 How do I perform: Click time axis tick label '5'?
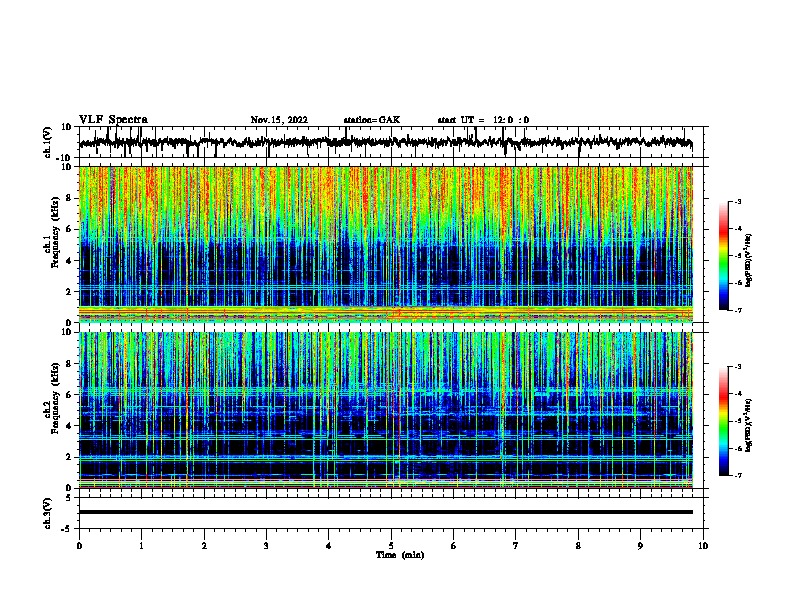tap(391, 546)
